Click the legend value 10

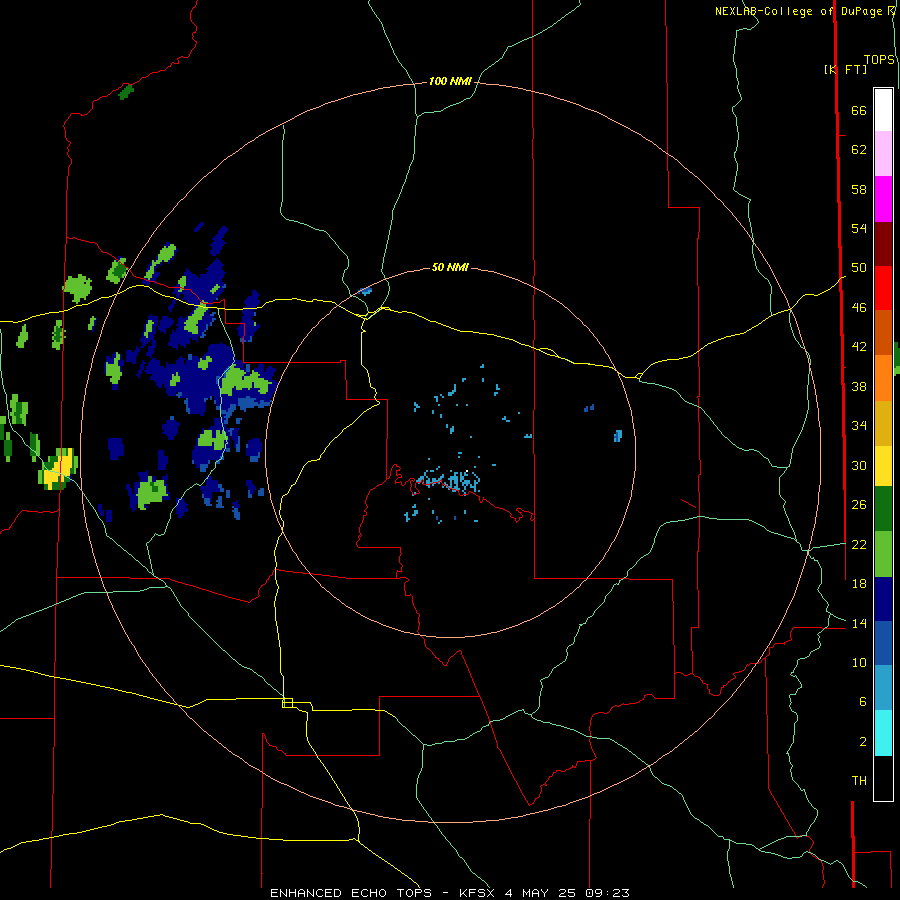pyautogui.click(x=859, y=662)
